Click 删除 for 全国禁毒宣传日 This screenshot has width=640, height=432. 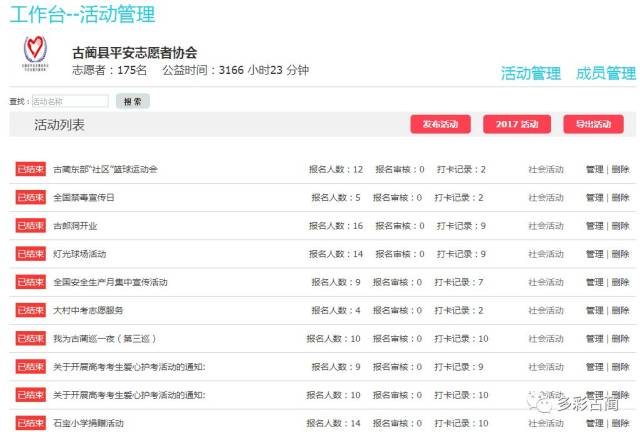620,198
